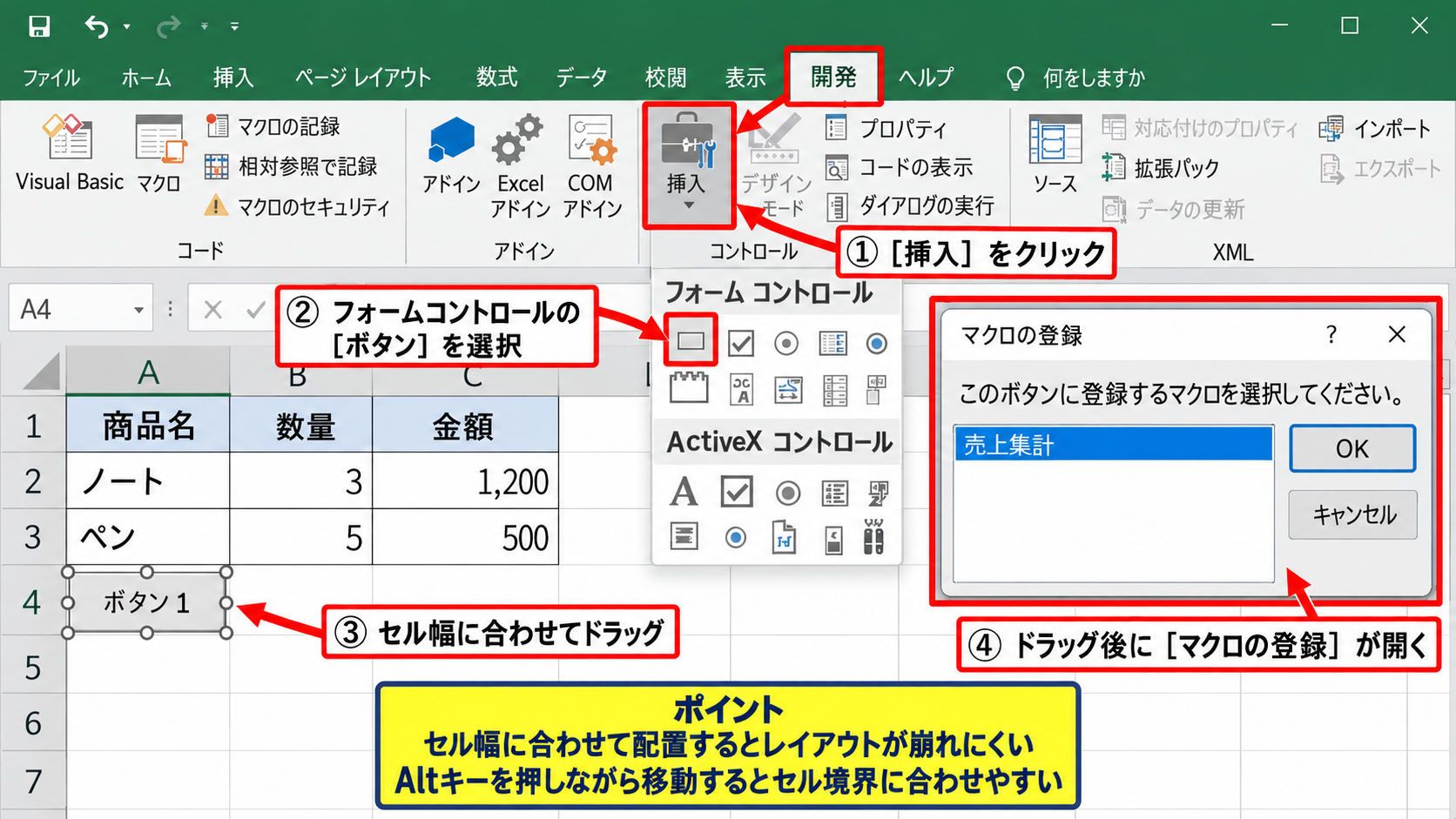Open COM アドイン dialog
Viewport: 1456px width, 819px height.
click(x=591, y=165)
